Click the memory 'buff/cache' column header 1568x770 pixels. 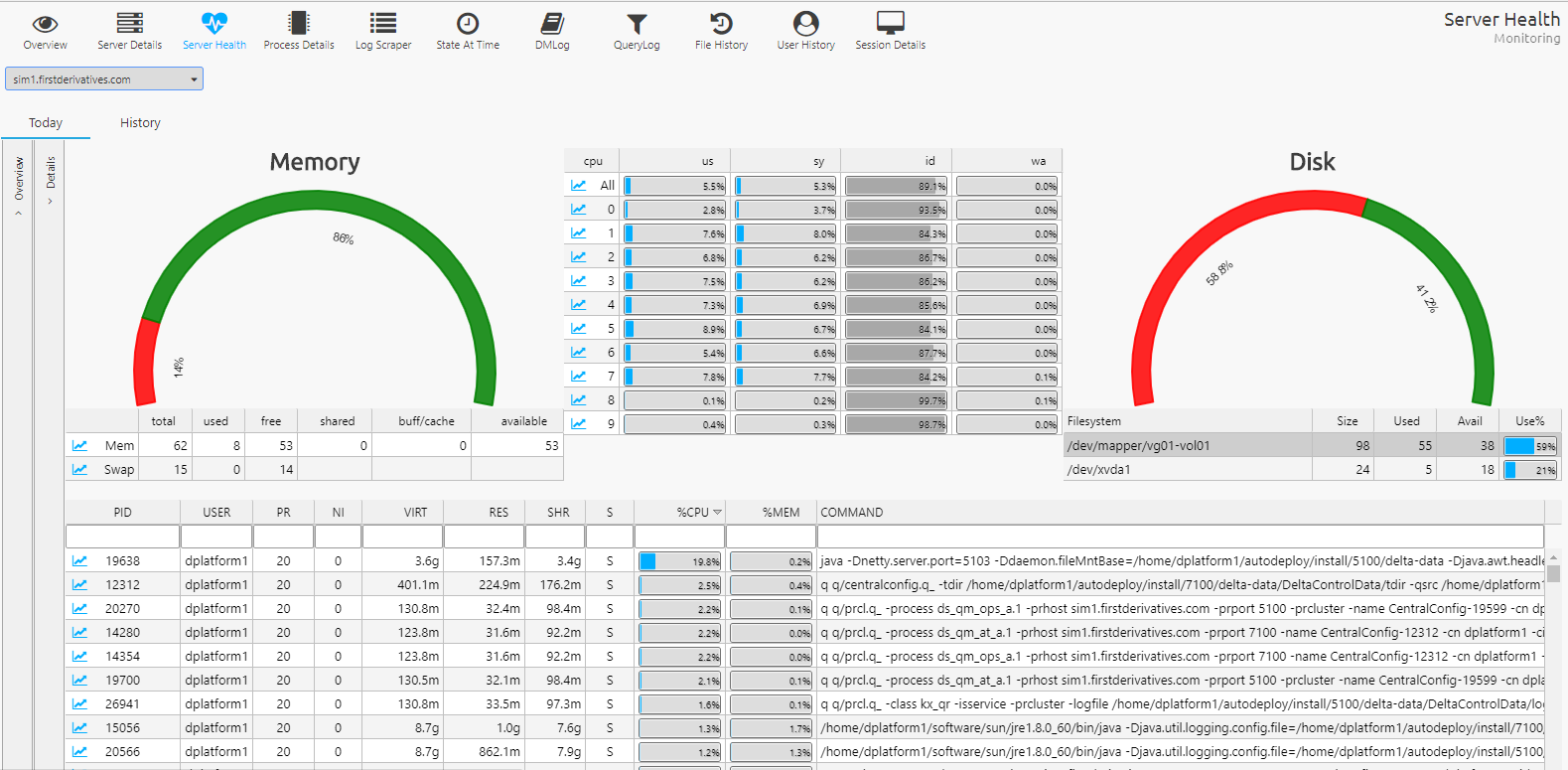point(422,421)
